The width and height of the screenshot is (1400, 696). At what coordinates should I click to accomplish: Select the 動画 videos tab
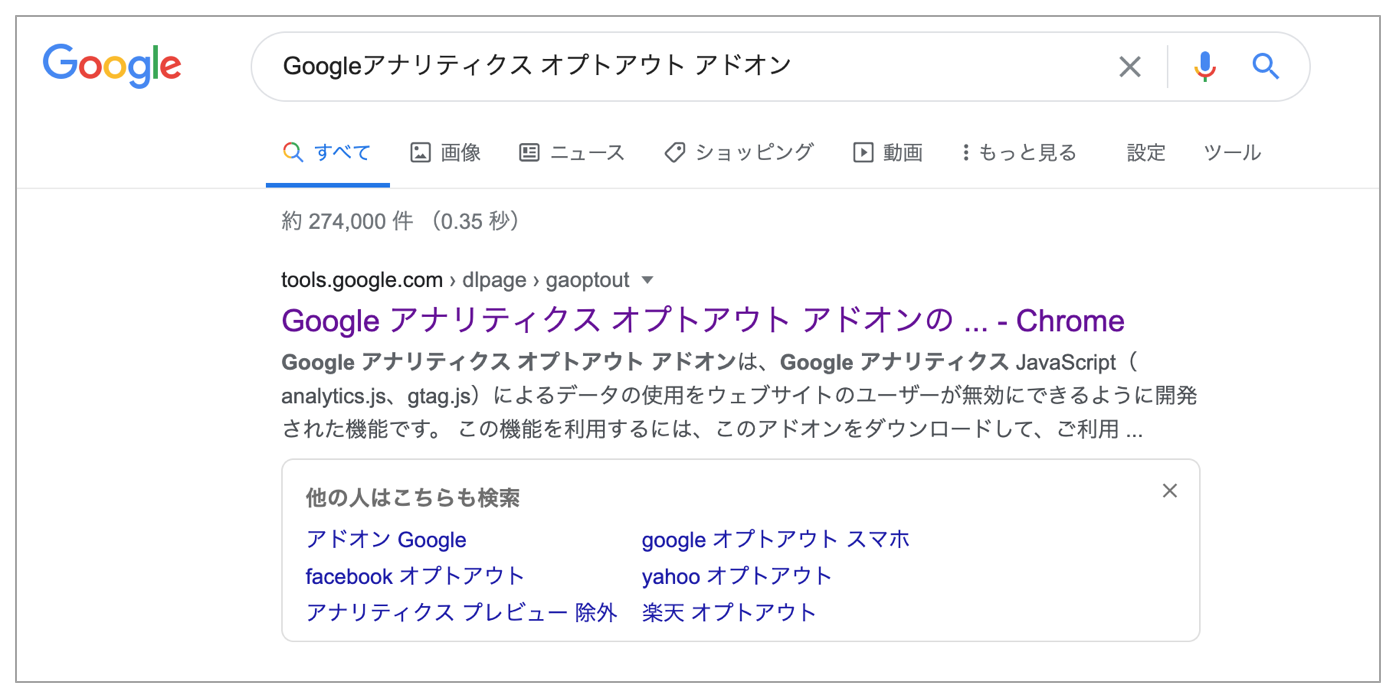[x=887, y=153]
